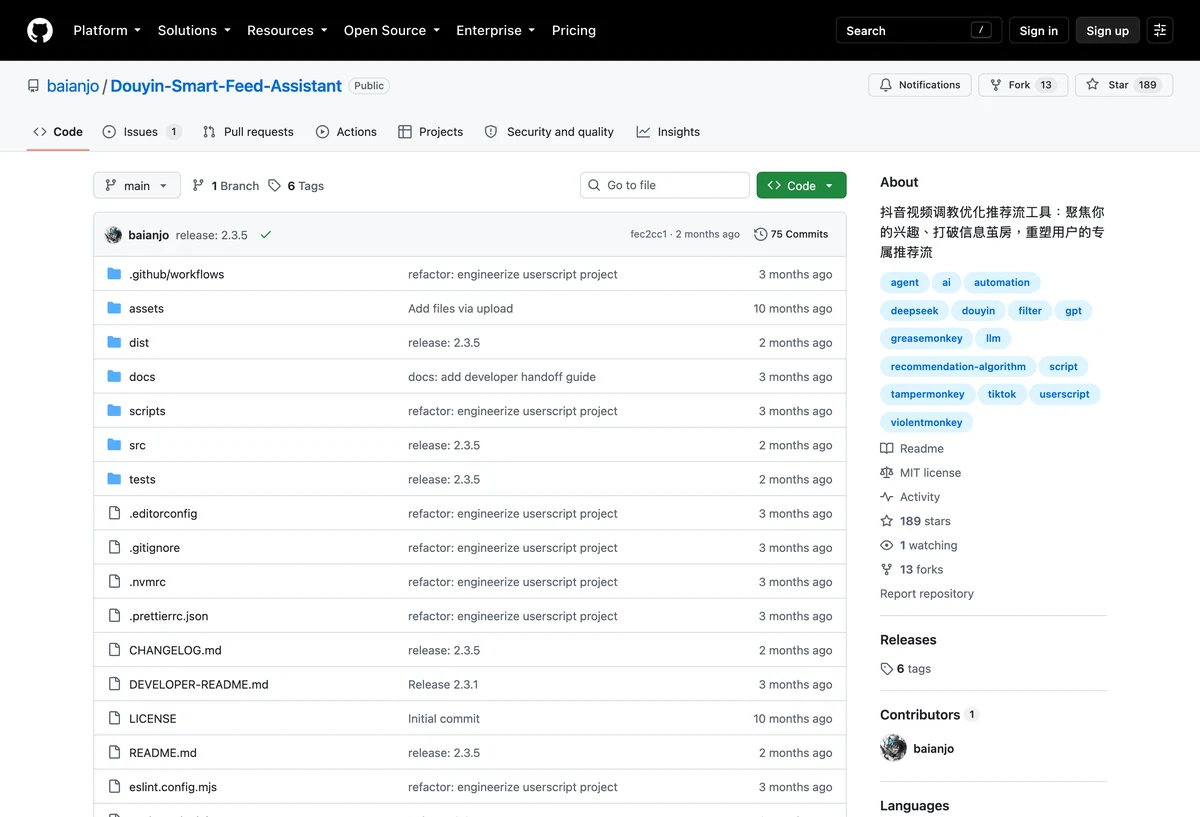Click the file icon for CHANGELOG.md
The width and height of the screenshot is (1200, 817).
click(x=114, y=650)
